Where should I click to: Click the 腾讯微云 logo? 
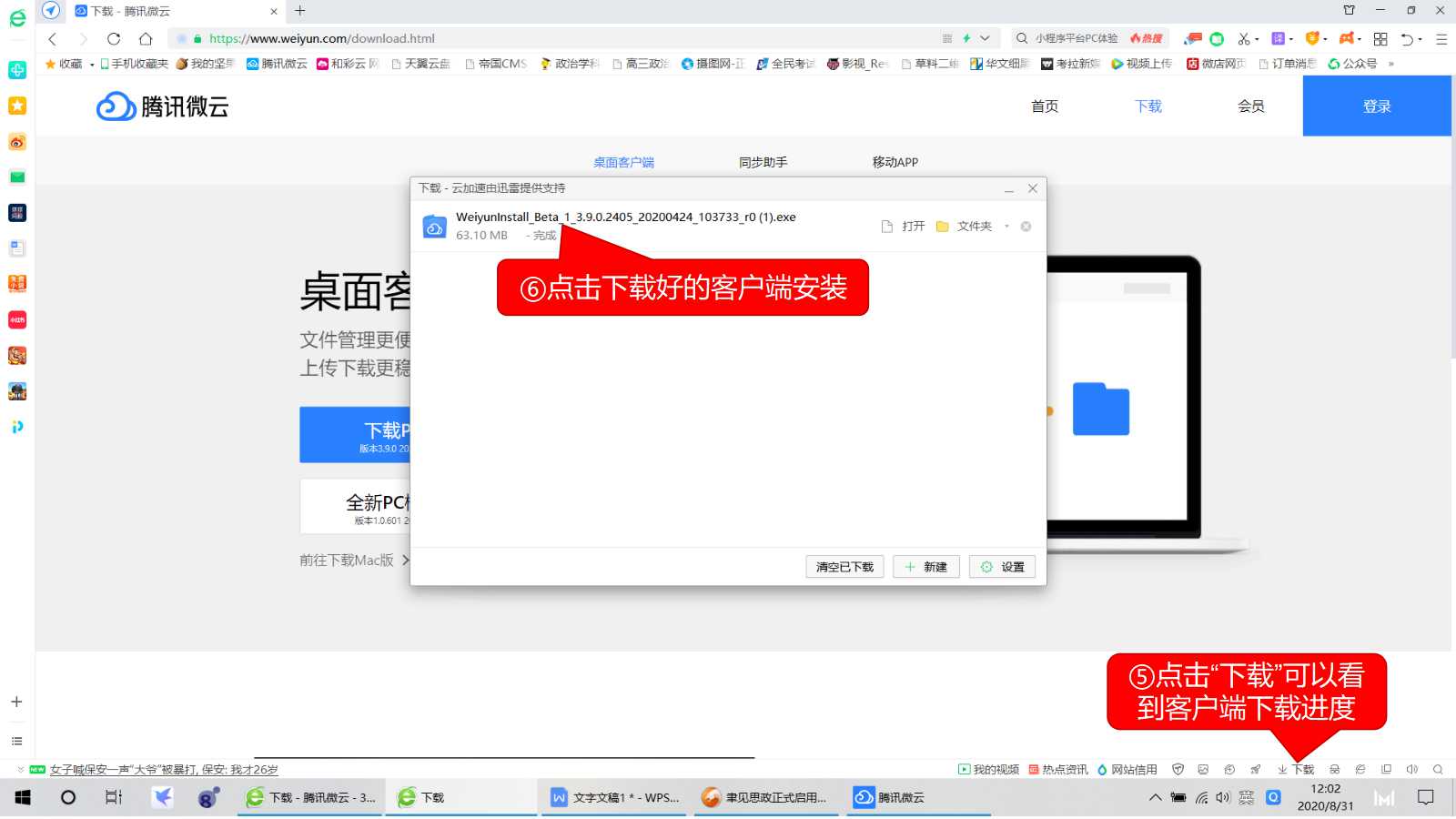(x=163, y=106)
